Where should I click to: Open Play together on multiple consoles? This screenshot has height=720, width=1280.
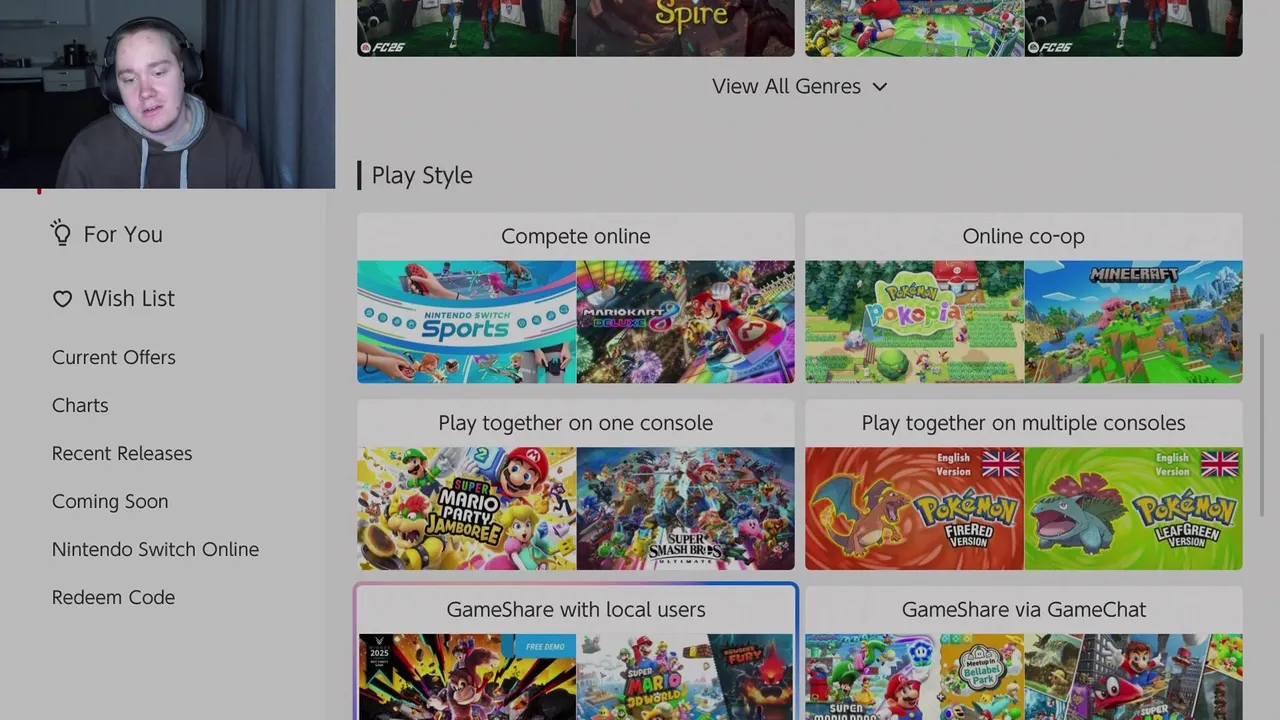coord(1024,485)
